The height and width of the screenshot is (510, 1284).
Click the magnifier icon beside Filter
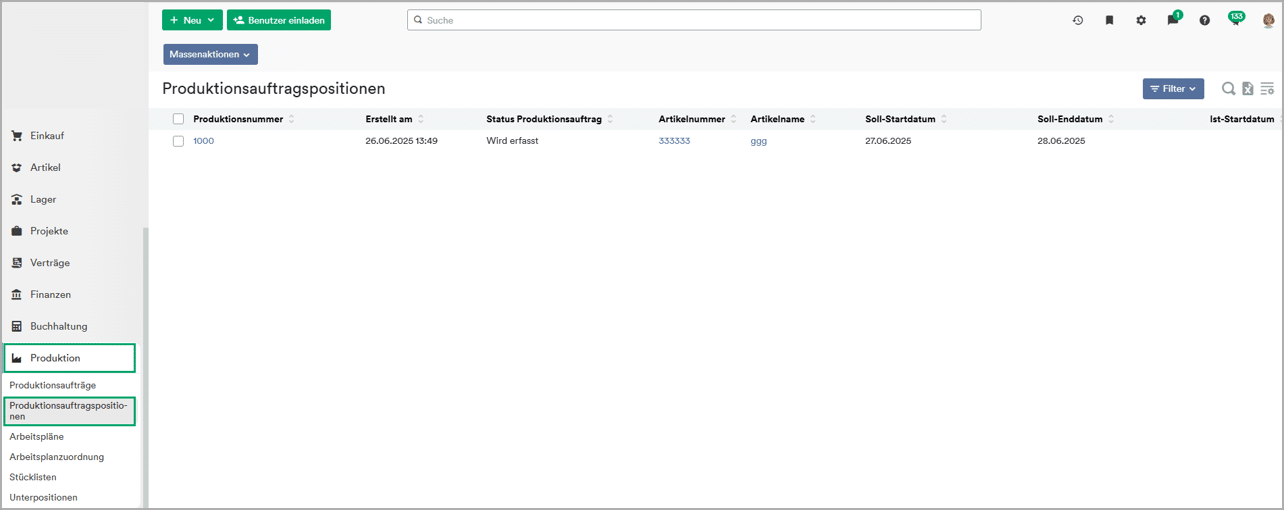1228,89
